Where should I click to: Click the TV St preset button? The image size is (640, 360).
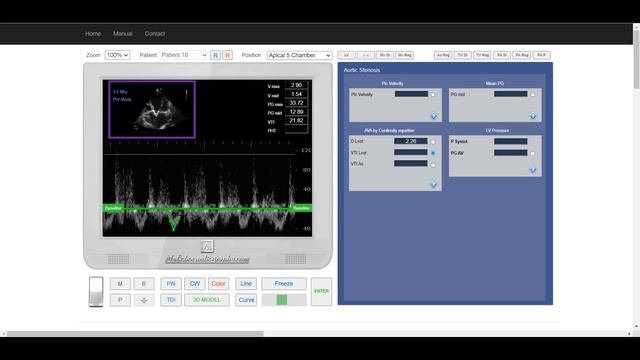click(x=462, y=55)
